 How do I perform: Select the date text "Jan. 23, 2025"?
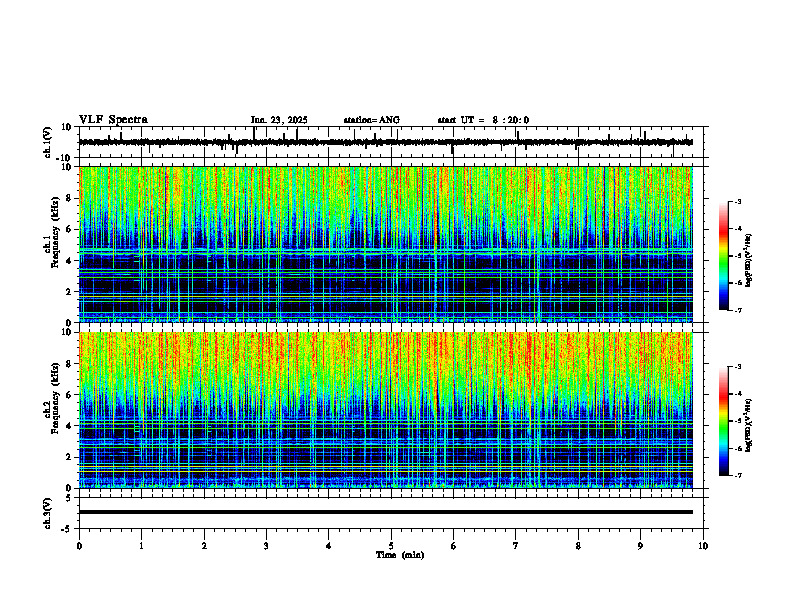tap(279, 120)
